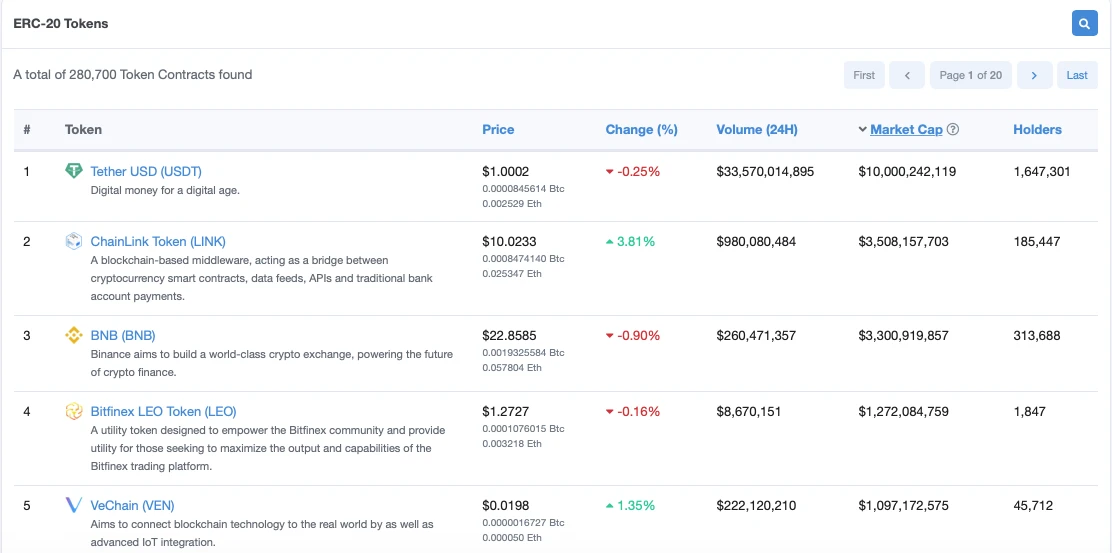The image size is (1112, 553).
Task: Click holders count 185,447
Action: (x=1037, y=241)
